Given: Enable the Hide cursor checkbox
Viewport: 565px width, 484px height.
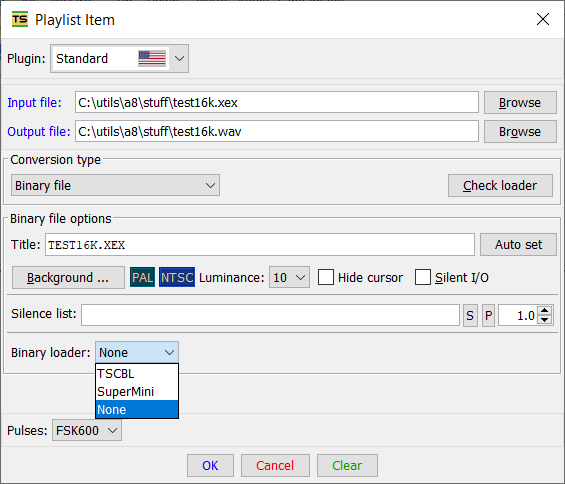Looking at the screenshot, I should (326, 277).
